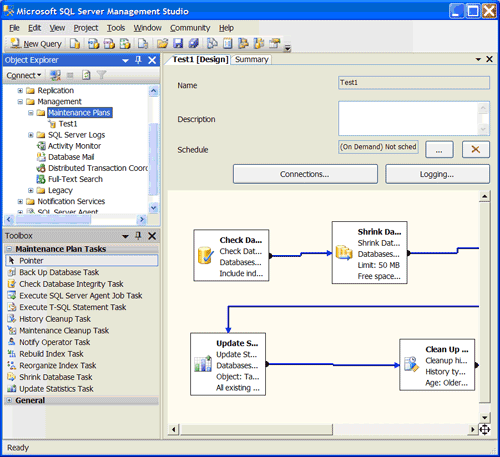This screenshot has height=457, width=500.
Task: Select Reorganize Index Task in Toolbox
Action: [57, 366]
